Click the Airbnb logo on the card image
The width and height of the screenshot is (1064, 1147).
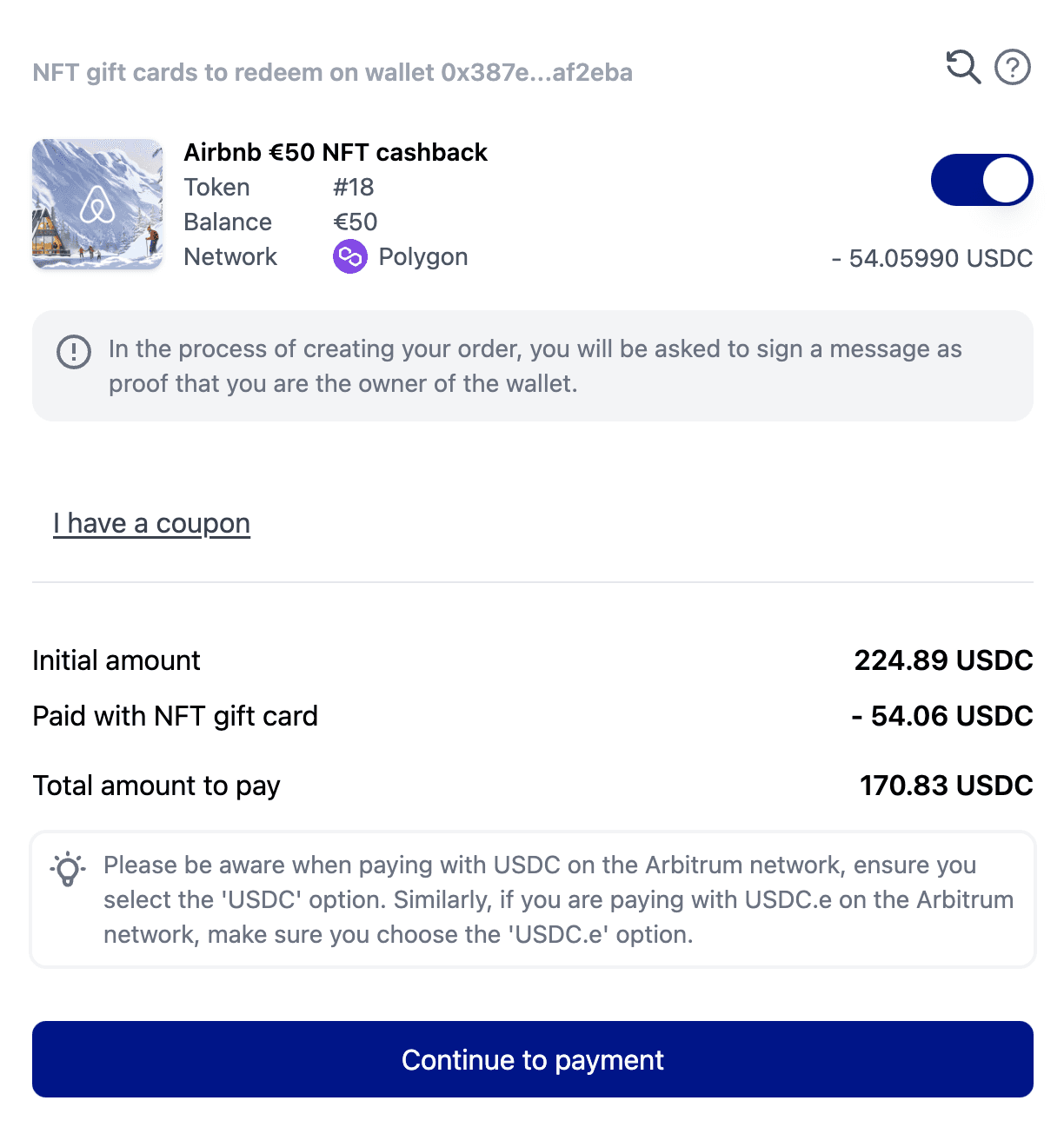click(97, 205)
